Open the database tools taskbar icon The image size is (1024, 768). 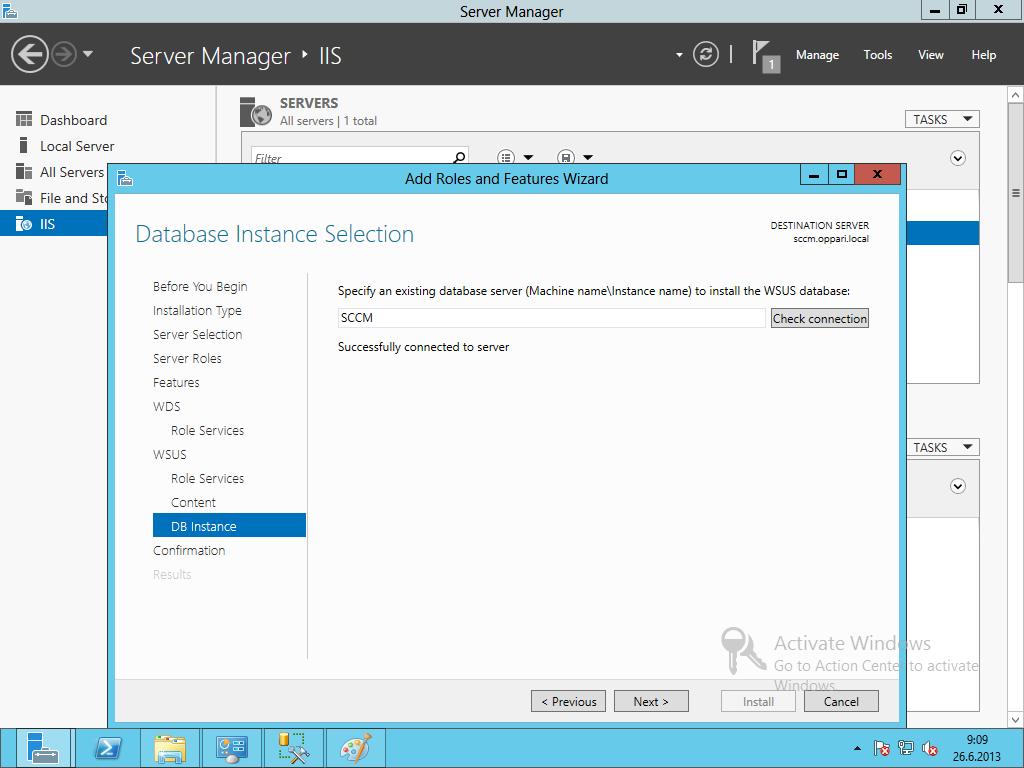pos(293,748)
